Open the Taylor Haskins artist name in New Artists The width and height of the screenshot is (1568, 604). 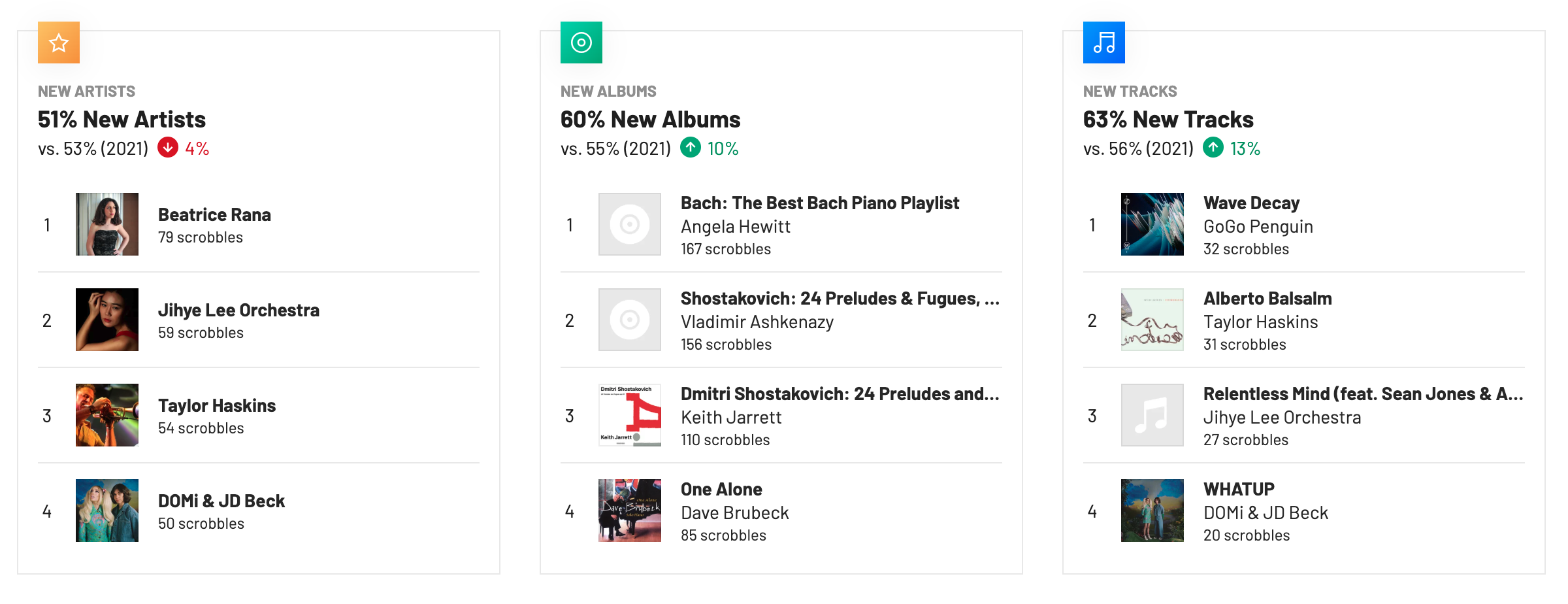pos(217,405)
